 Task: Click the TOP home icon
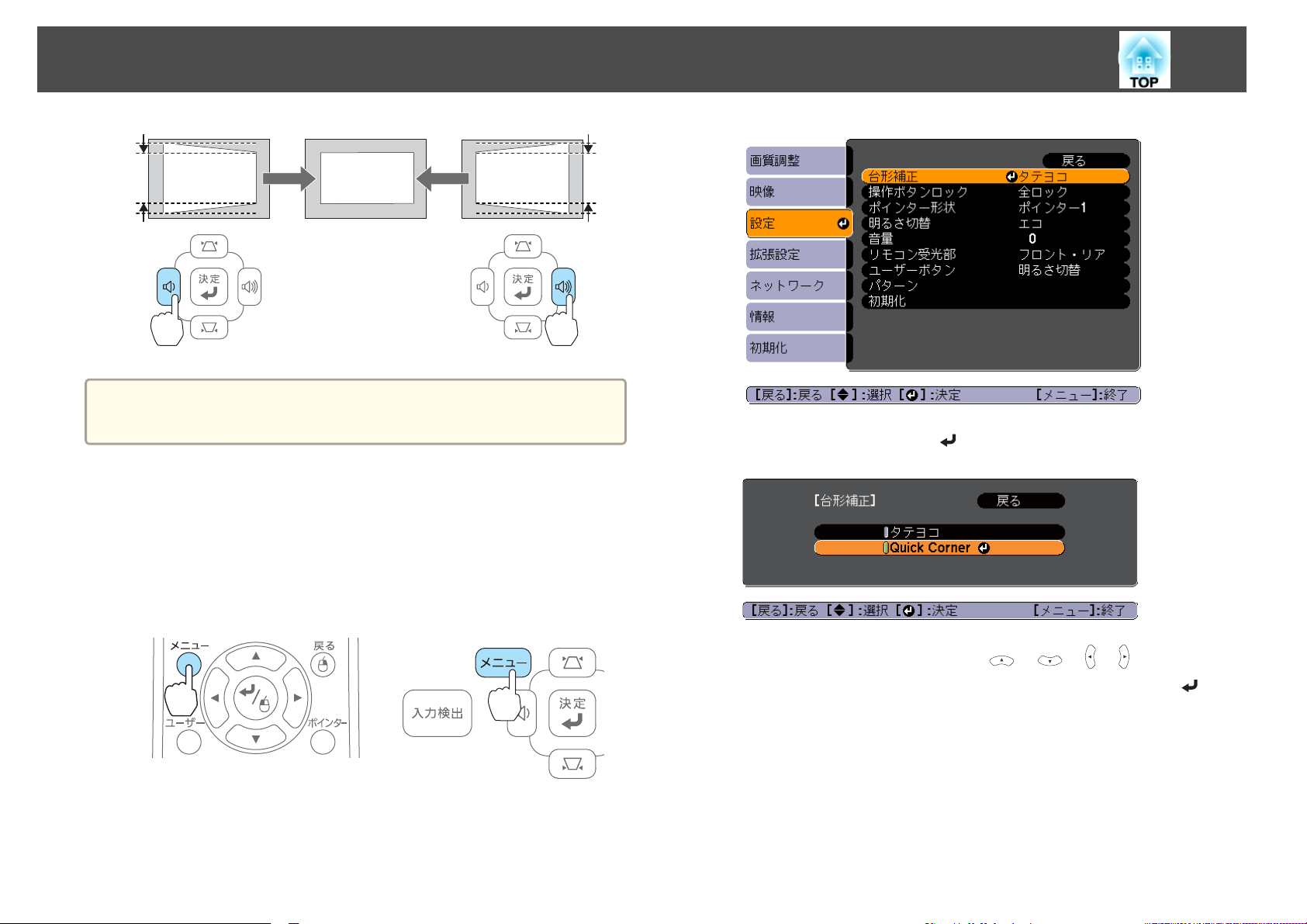1144,60
